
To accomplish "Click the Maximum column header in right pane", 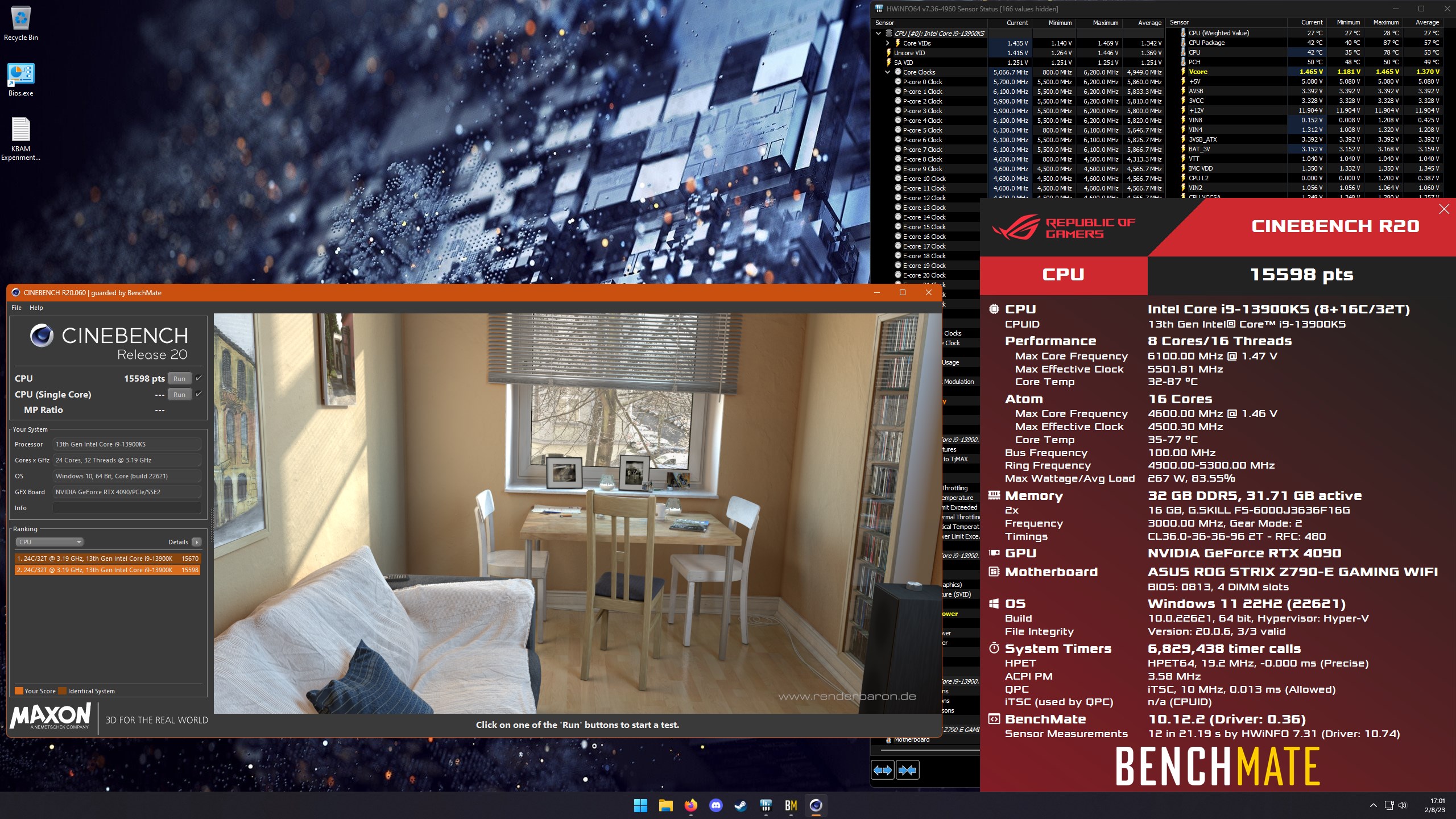I will click(1386, 22).
